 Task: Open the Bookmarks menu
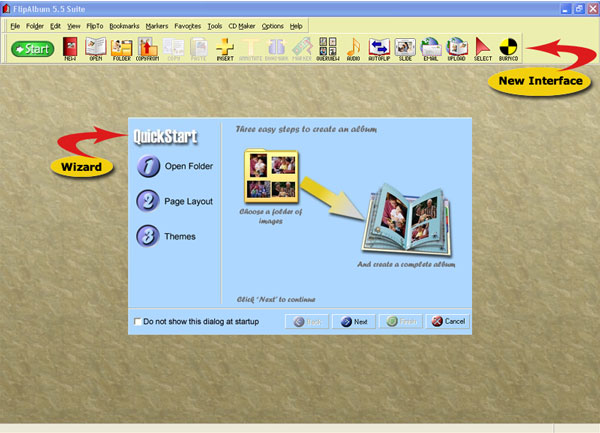point(124,26)
